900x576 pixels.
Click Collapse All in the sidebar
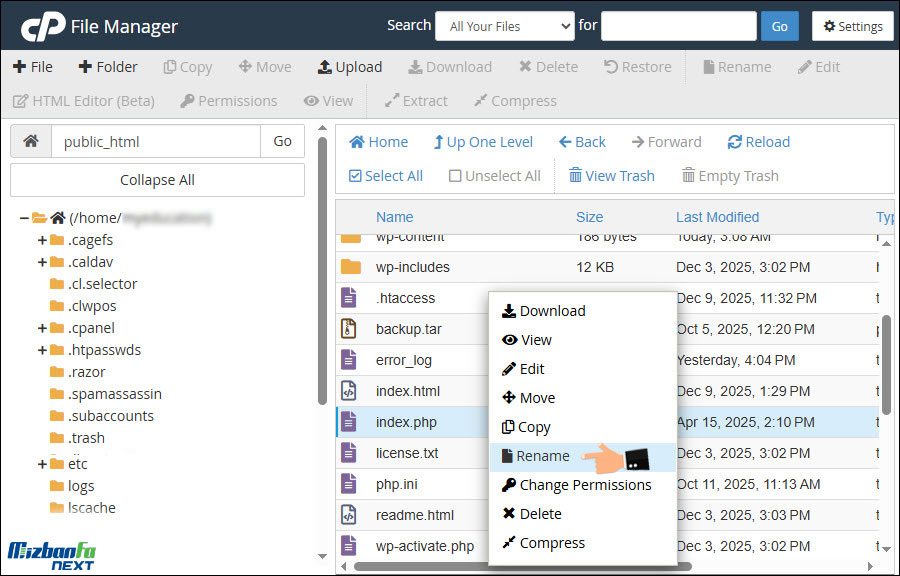[x=157, y=180]
